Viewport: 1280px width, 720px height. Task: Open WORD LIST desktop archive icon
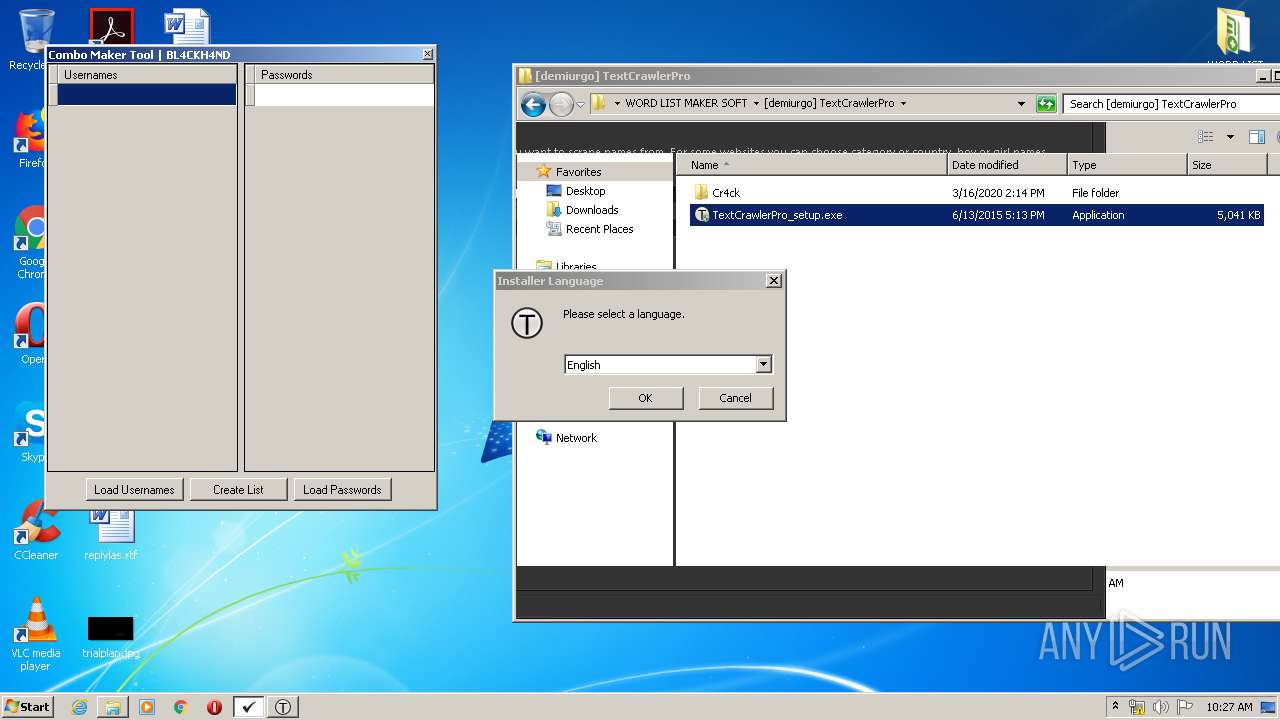(1234, 37)
